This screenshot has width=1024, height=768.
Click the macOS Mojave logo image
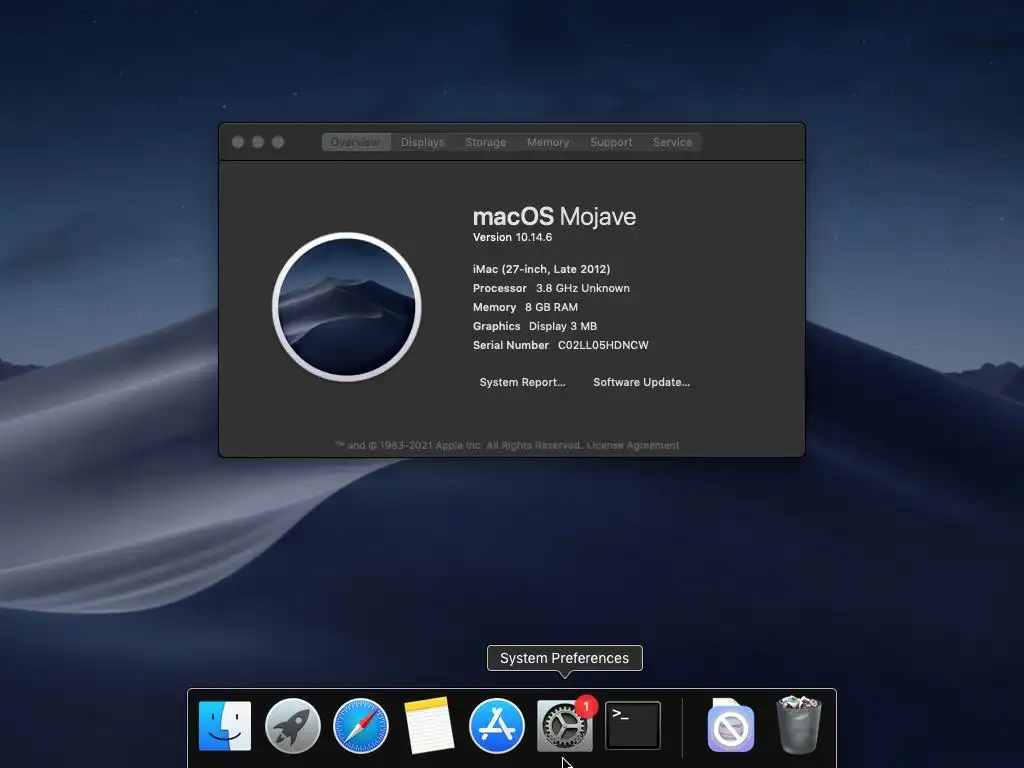(x=347, y=307)
